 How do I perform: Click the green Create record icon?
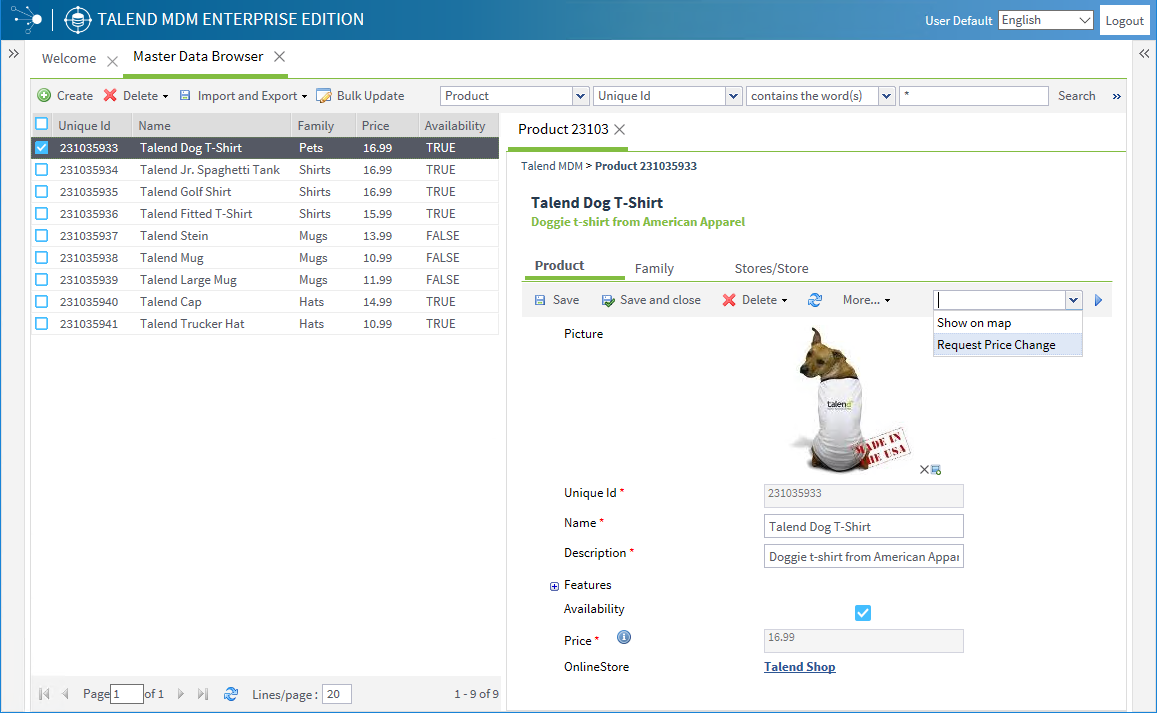(x=44, y=95)
